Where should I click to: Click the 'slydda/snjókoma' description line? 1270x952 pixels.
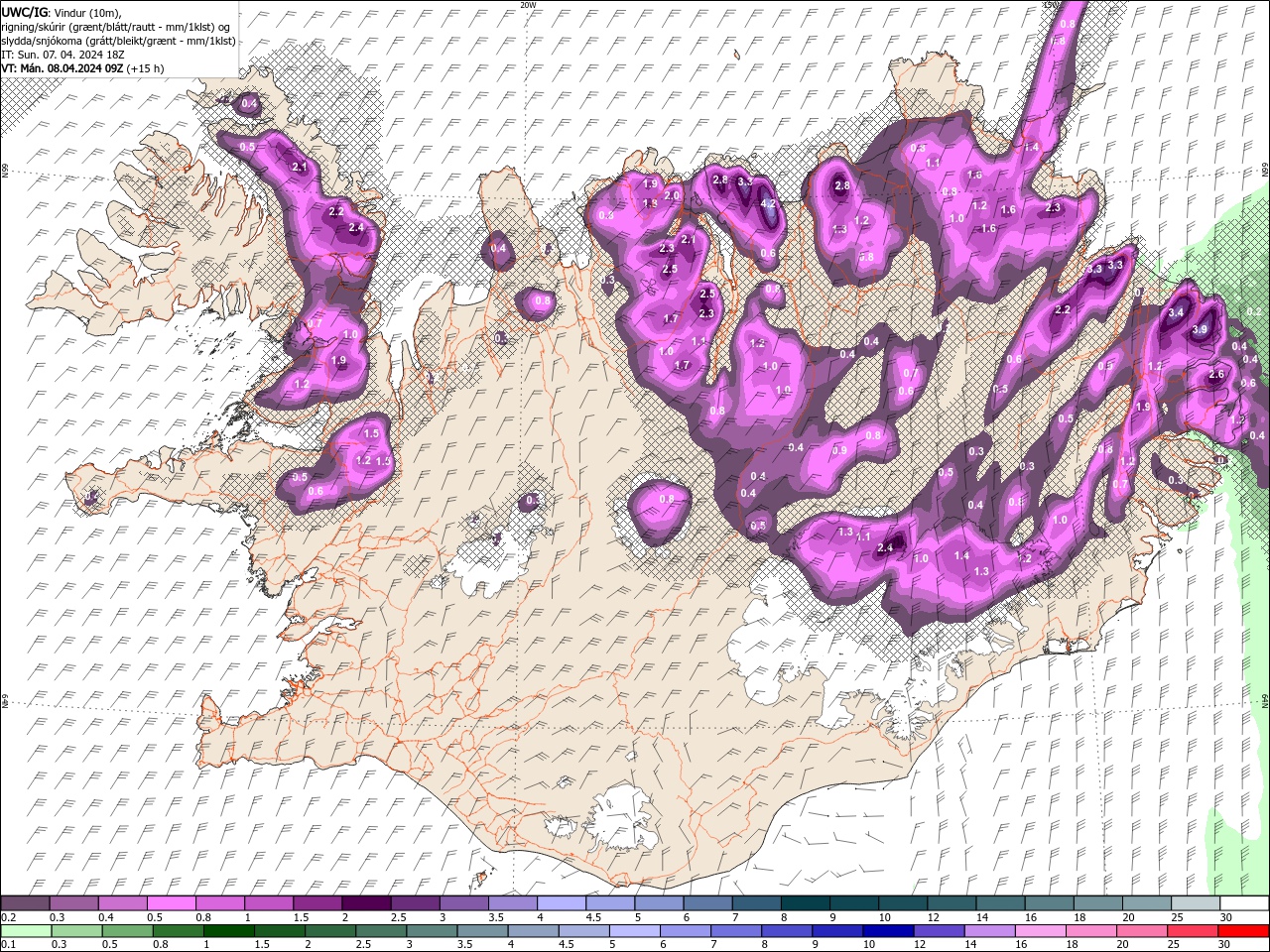coord(119,41)
